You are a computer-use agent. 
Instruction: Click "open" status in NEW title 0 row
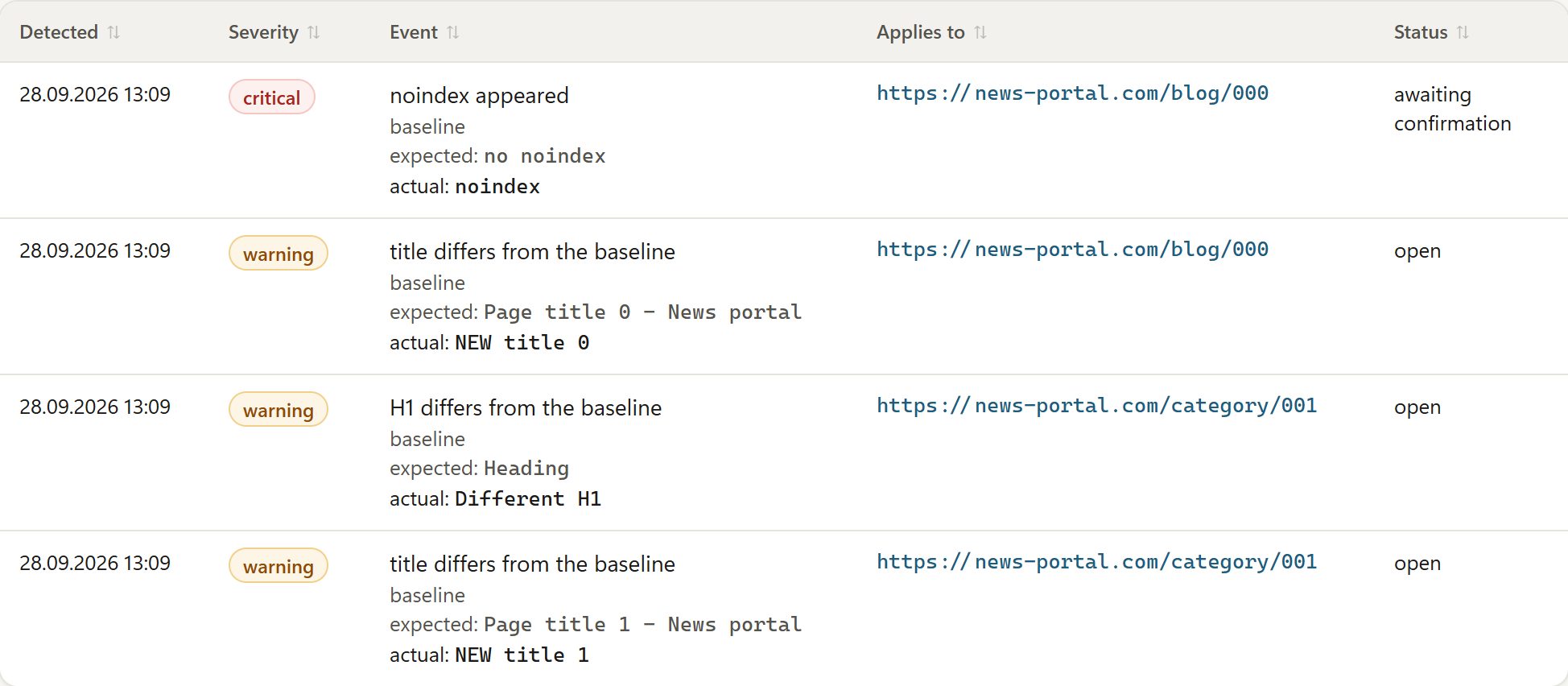click(1417, 251)
